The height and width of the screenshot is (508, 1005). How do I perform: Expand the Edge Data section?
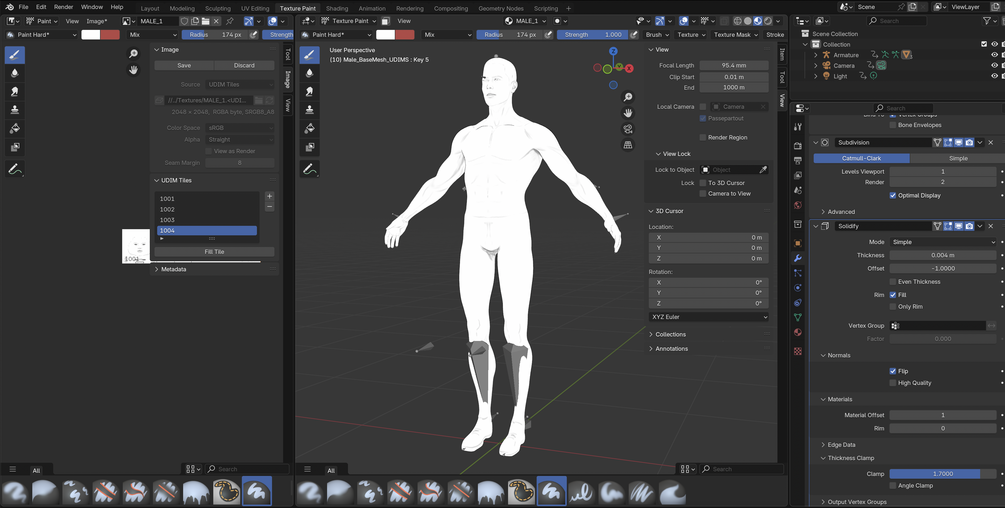coord(841,444)
